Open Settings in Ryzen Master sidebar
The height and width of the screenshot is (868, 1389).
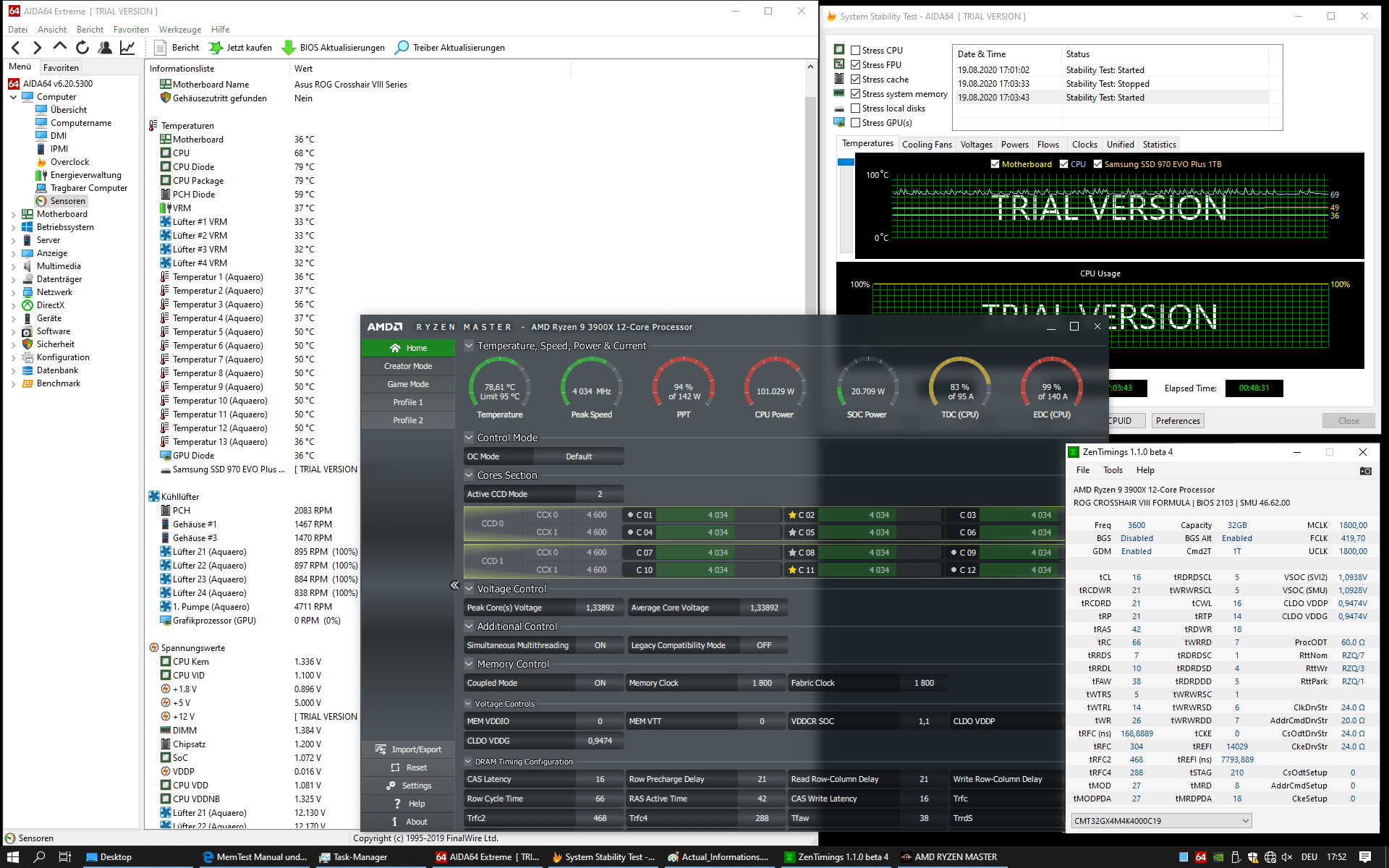click(x=408, y=786)
